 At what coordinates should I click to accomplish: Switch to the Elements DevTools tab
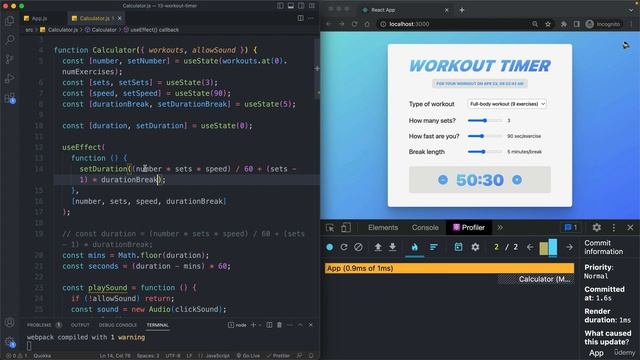pyautogui.click(x=383, y=228)
